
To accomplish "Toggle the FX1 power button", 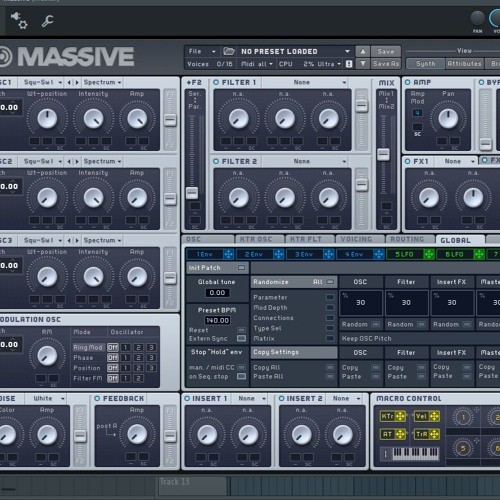I will 407,161.
